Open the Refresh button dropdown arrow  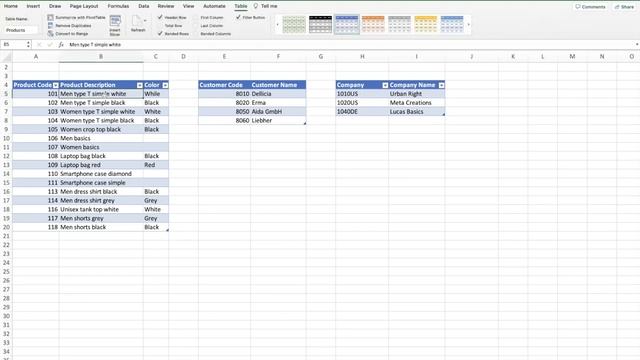pos(145,20)
